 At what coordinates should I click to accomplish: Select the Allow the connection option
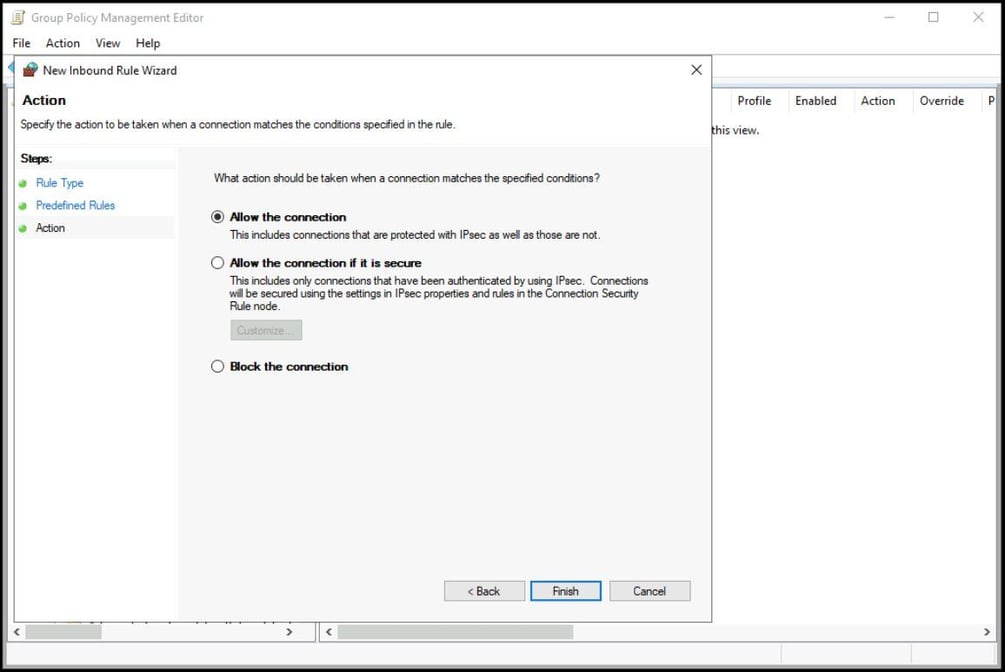click(x=217, y=217)
